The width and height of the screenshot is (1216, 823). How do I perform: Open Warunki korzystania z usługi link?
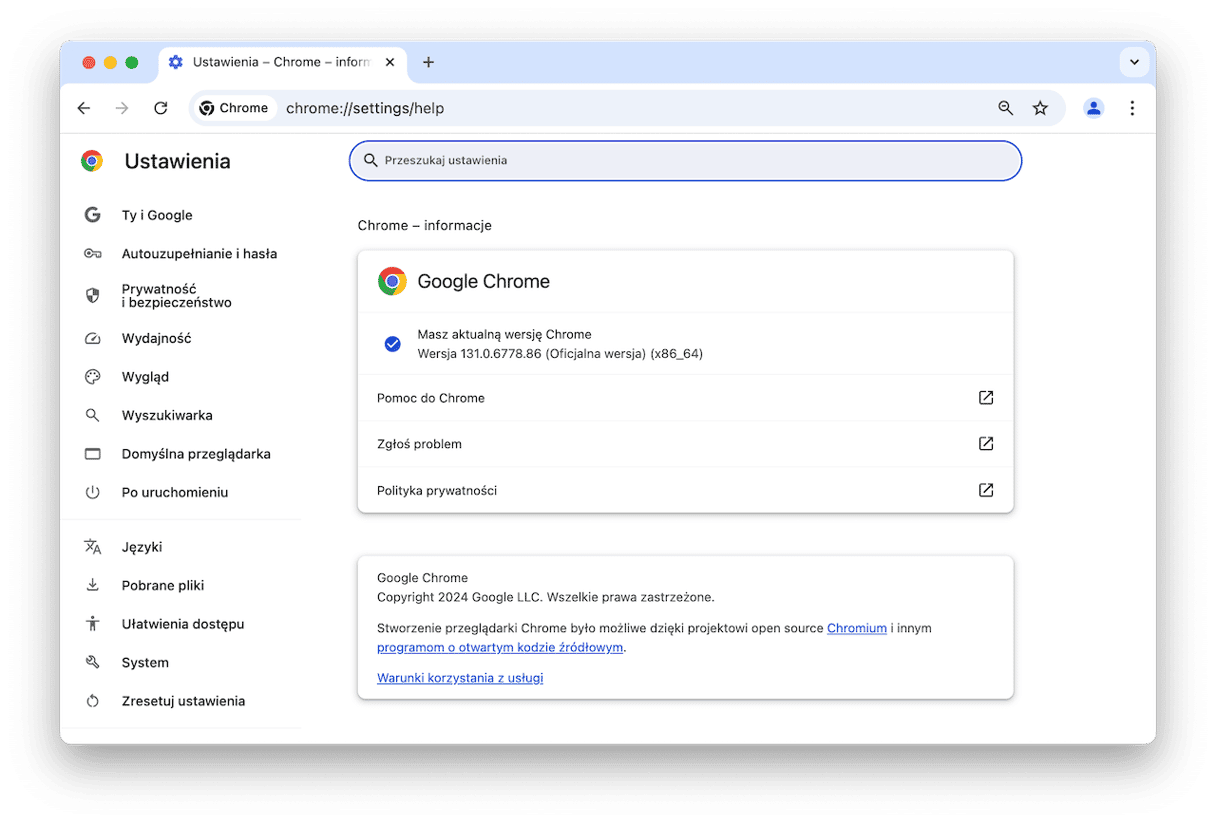tap(460, 678)
